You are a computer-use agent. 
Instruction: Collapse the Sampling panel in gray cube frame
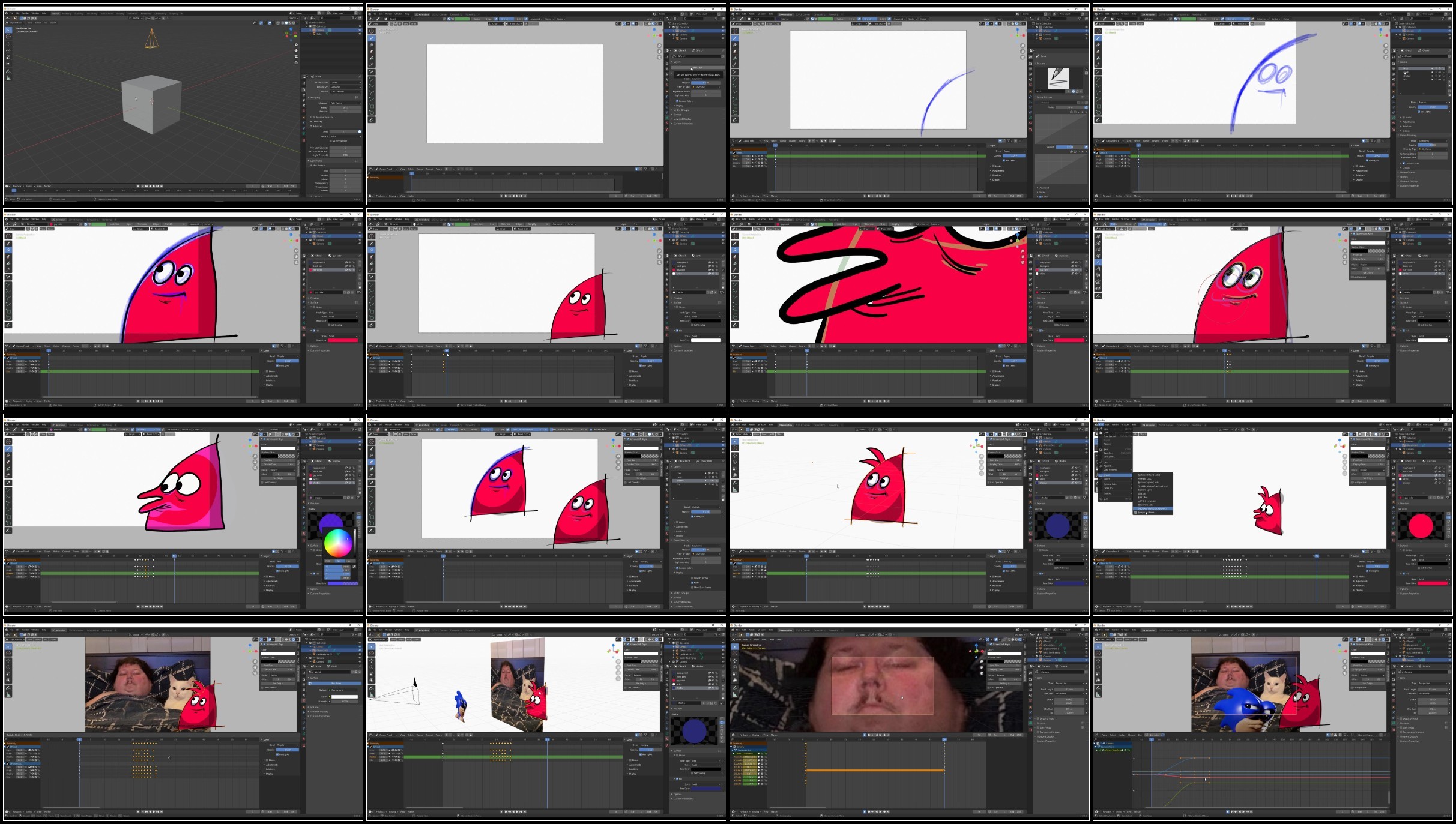click(x=315, y=97)
